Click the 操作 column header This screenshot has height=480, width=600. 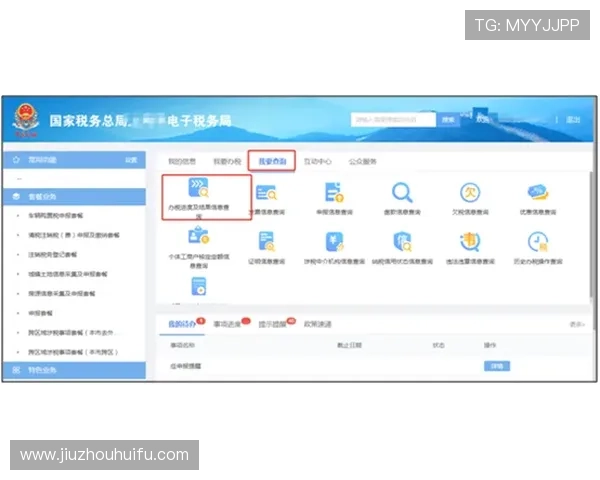click(x=490, y=345)
